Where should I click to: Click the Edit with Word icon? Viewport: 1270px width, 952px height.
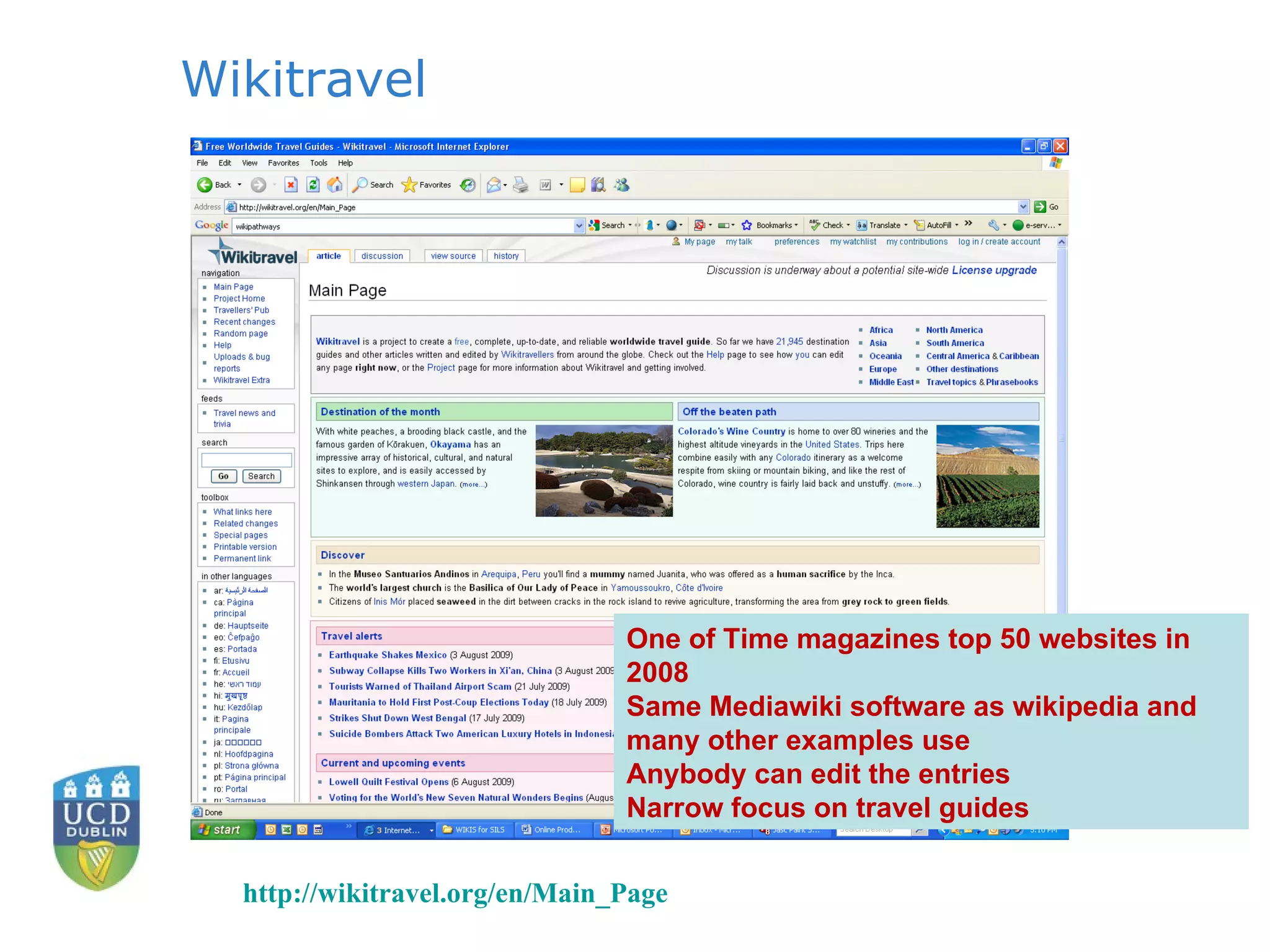point(545,185)
